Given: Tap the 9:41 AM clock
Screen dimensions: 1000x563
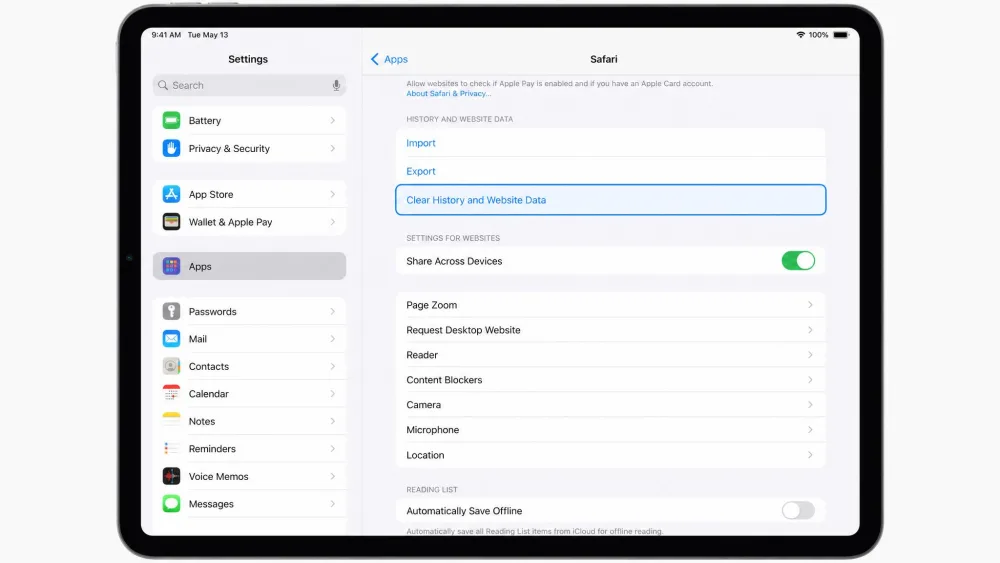Looking at the screenshot, I should [x=166, y=35].
